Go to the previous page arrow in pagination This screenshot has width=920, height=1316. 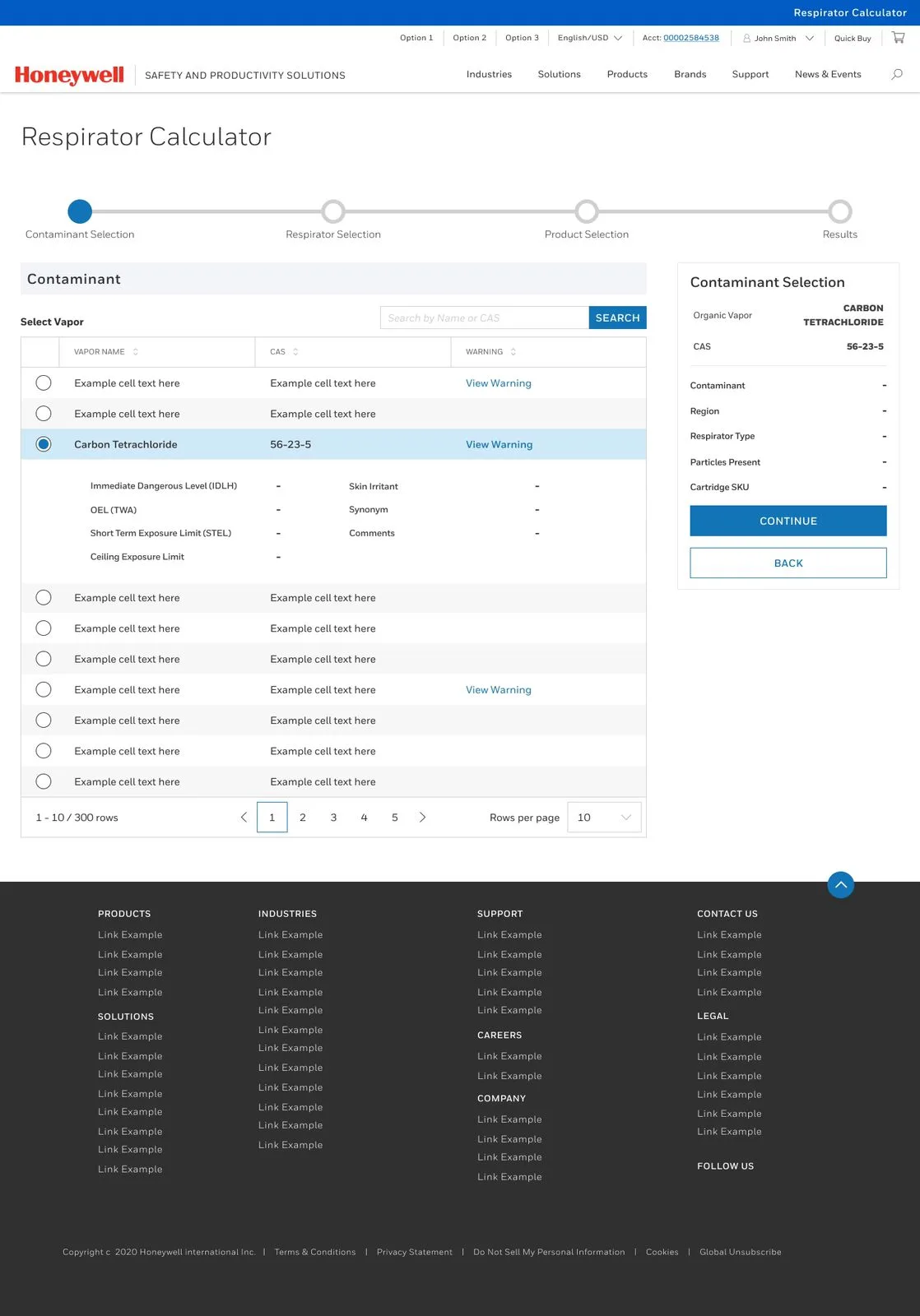pos(244,818)
